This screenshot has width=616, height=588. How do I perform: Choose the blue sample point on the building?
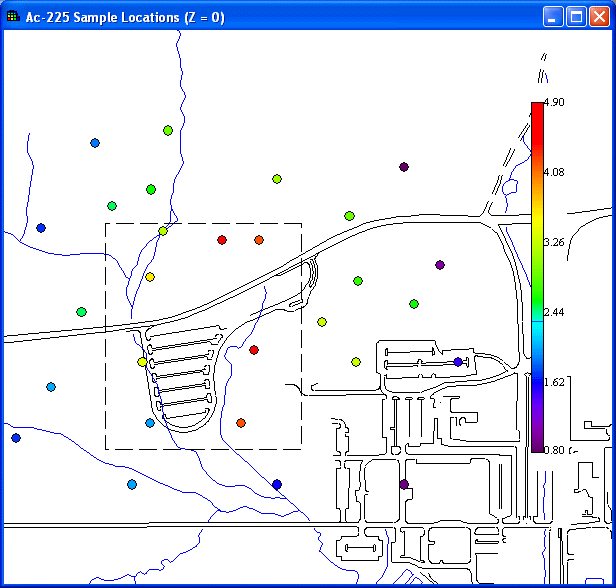[458, 362]
